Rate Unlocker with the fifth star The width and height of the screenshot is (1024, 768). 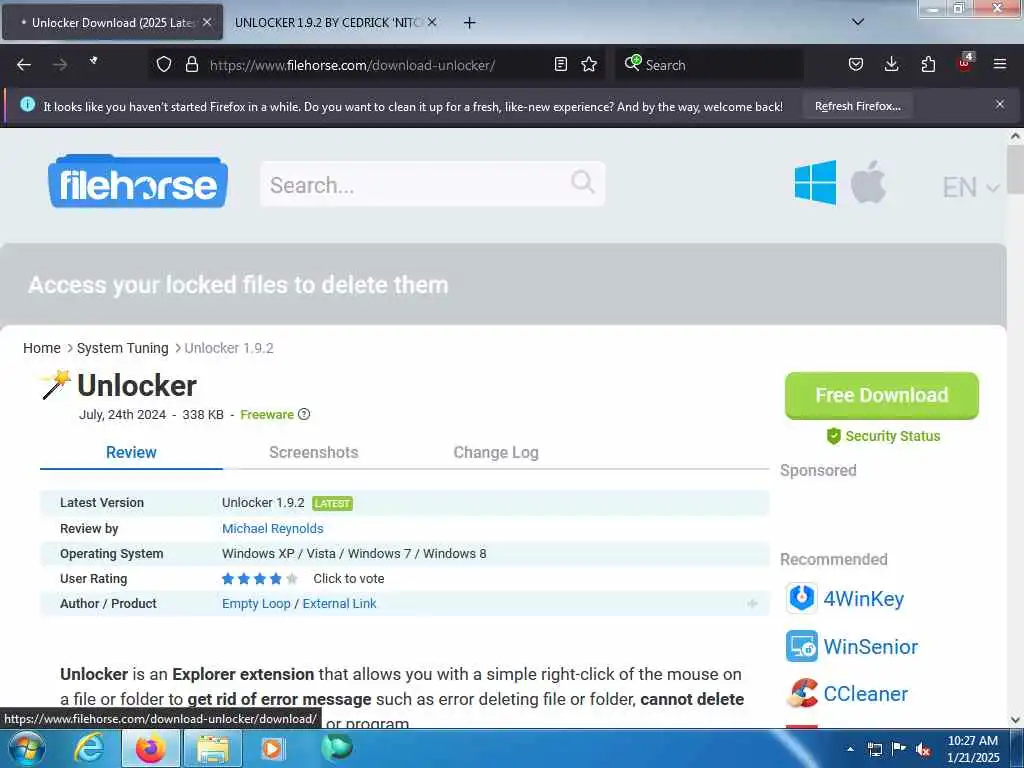point(292,579)
